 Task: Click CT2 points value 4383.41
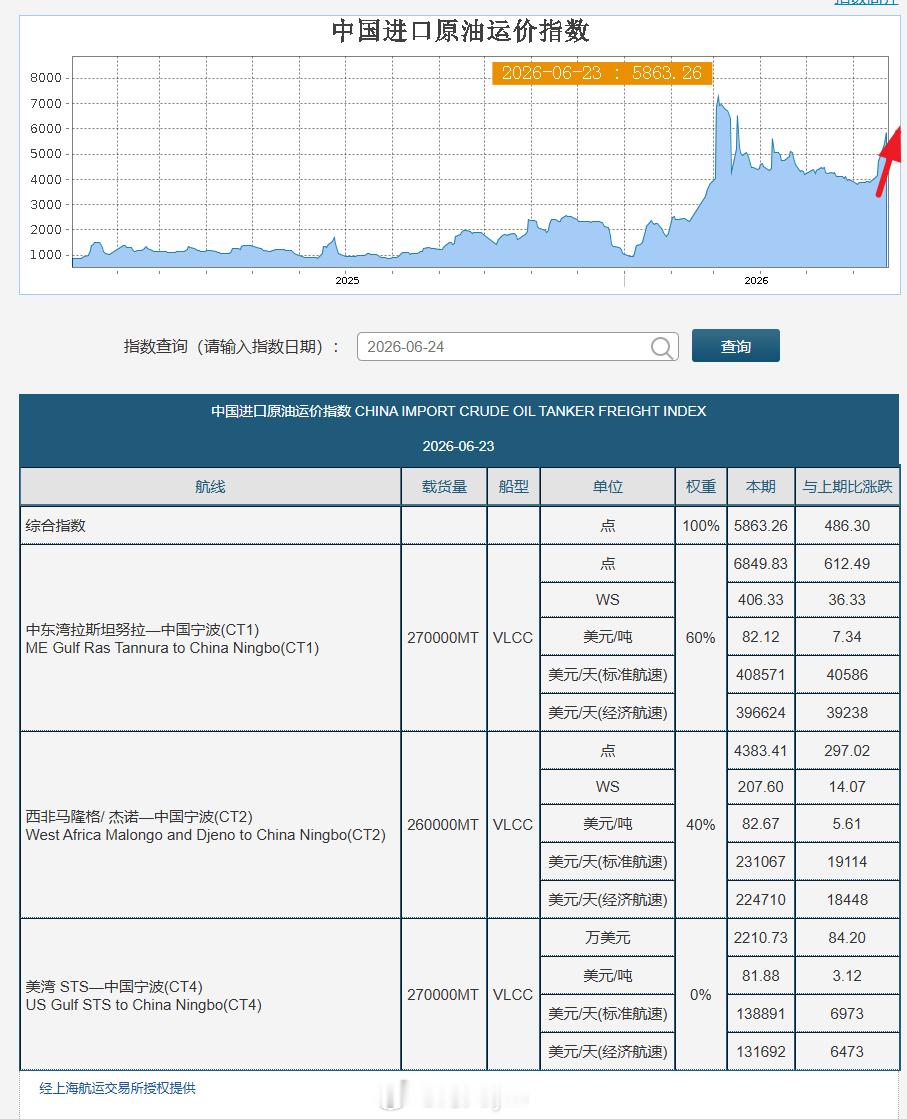[x=761, y=751]
